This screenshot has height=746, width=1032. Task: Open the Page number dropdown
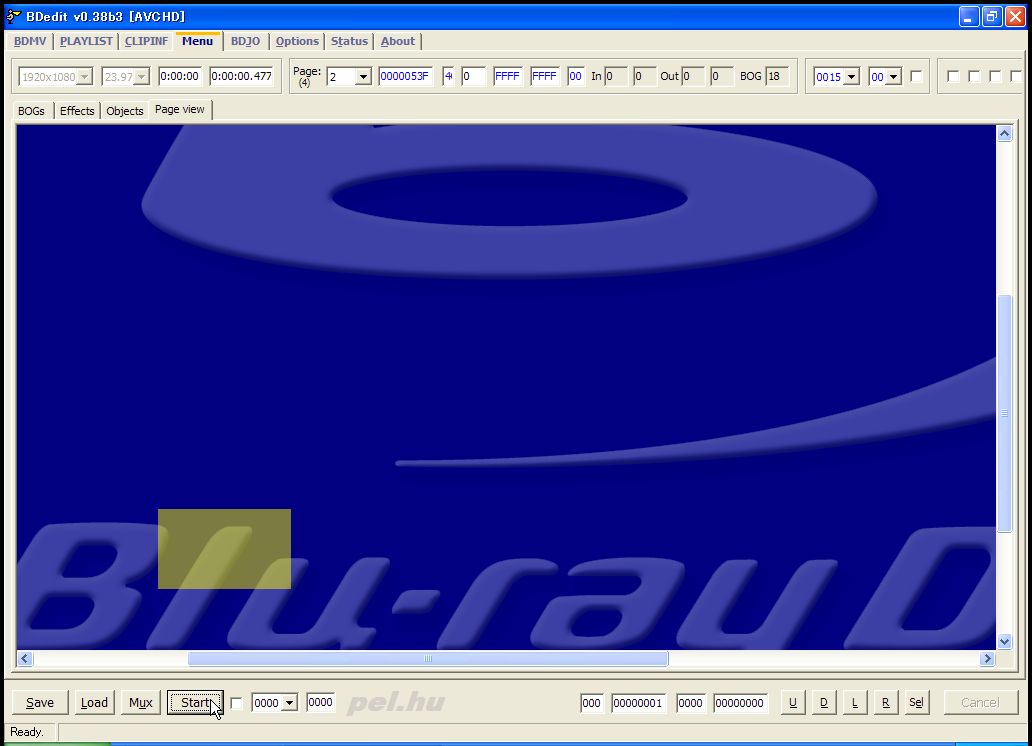click(x=363, y=77)
